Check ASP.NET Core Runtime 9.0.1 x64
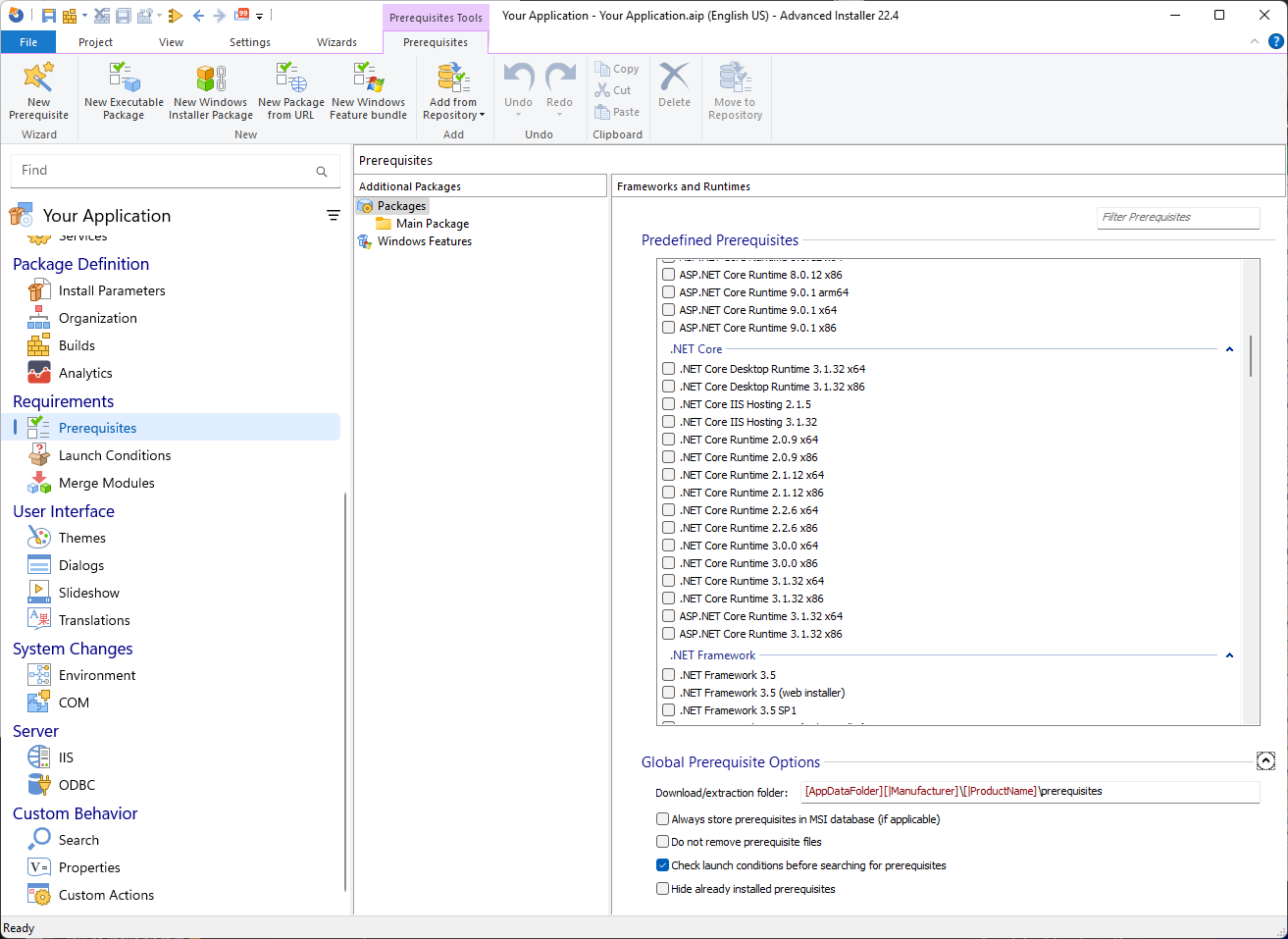The height and width of the screenshot is (939, 1288). [x=668, y=310]
